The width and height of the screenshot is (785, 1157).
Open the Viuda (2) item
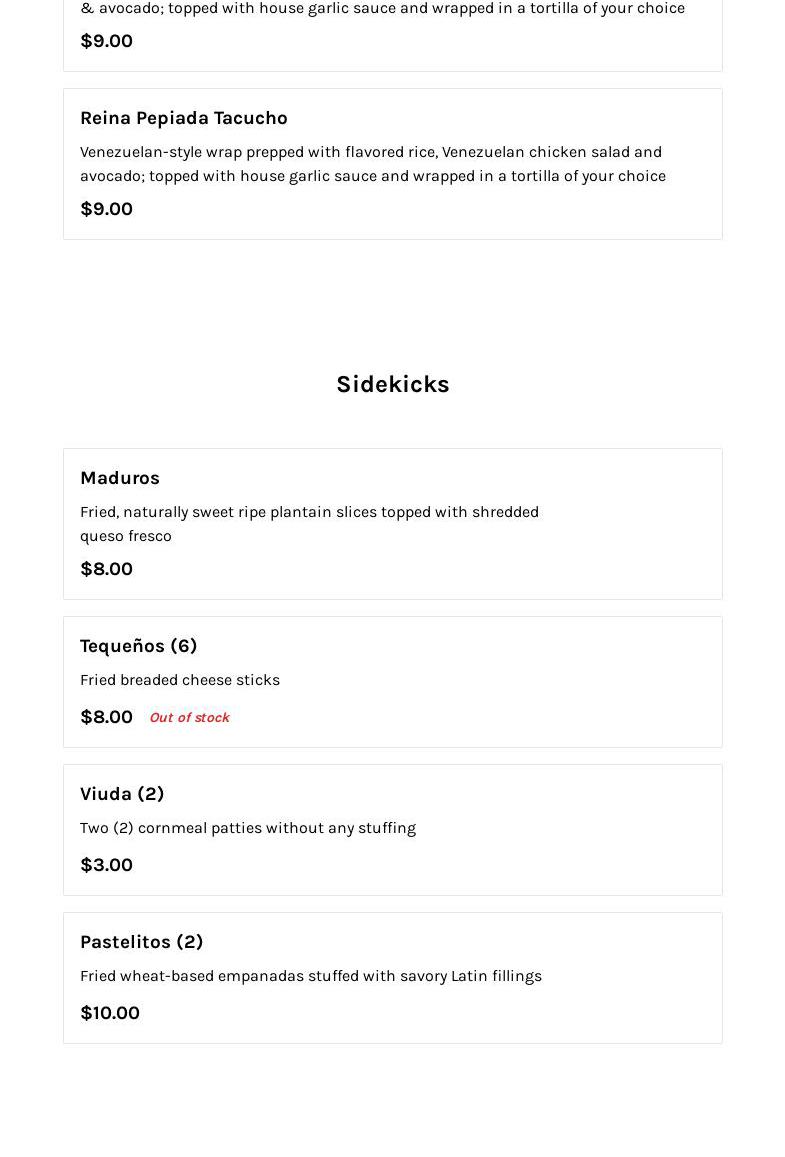pyautogui.click(x=122, y=794)
